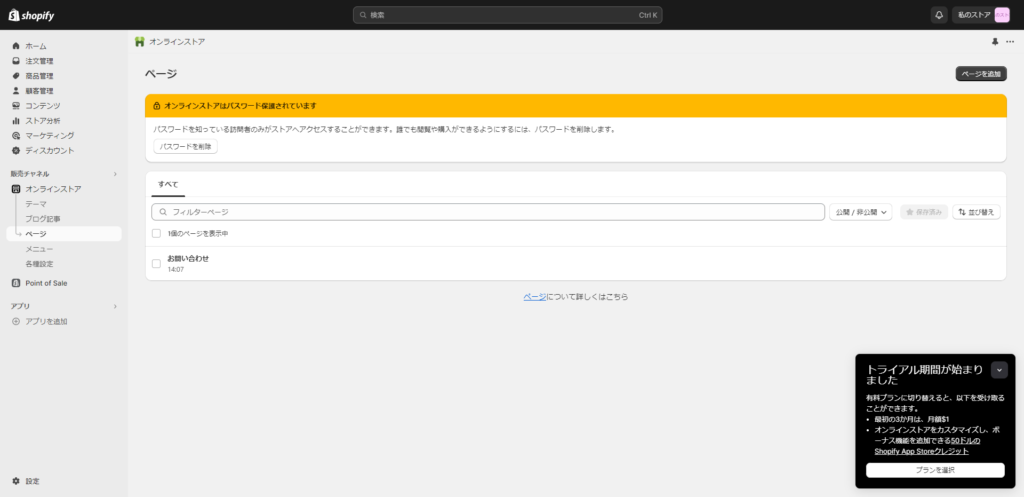Click the green online store icon in header
1024x497 pixels.
pos(140,42)
